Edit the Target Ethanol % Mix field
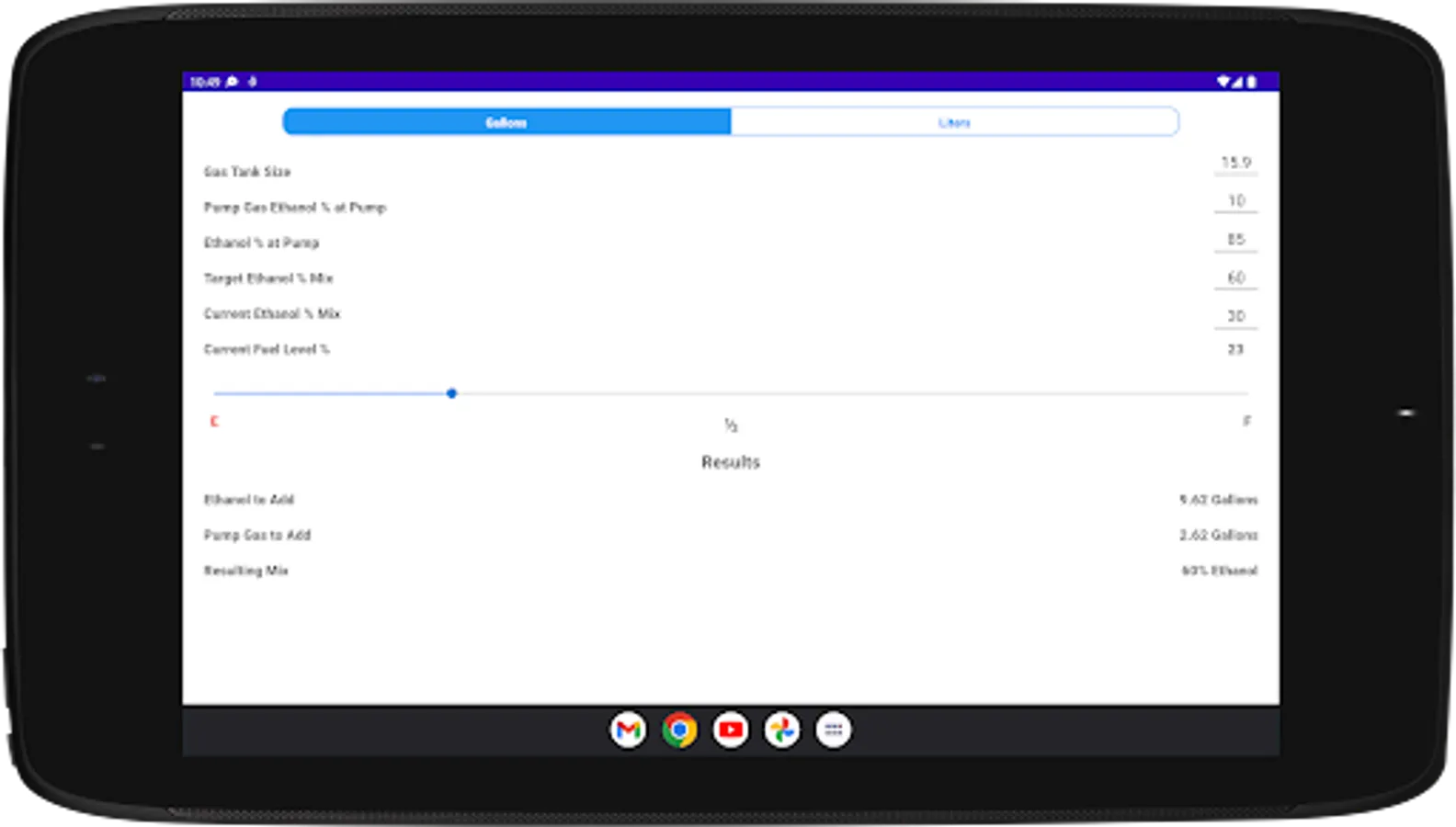This screenshot has width=1456, height=827. [1236, 278]
